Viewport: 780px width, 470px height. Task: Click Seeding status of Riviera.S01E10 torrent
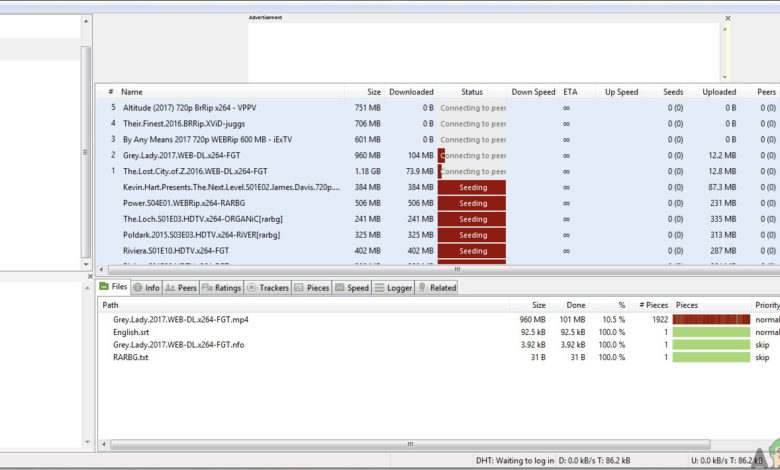(x=472, y=251)
